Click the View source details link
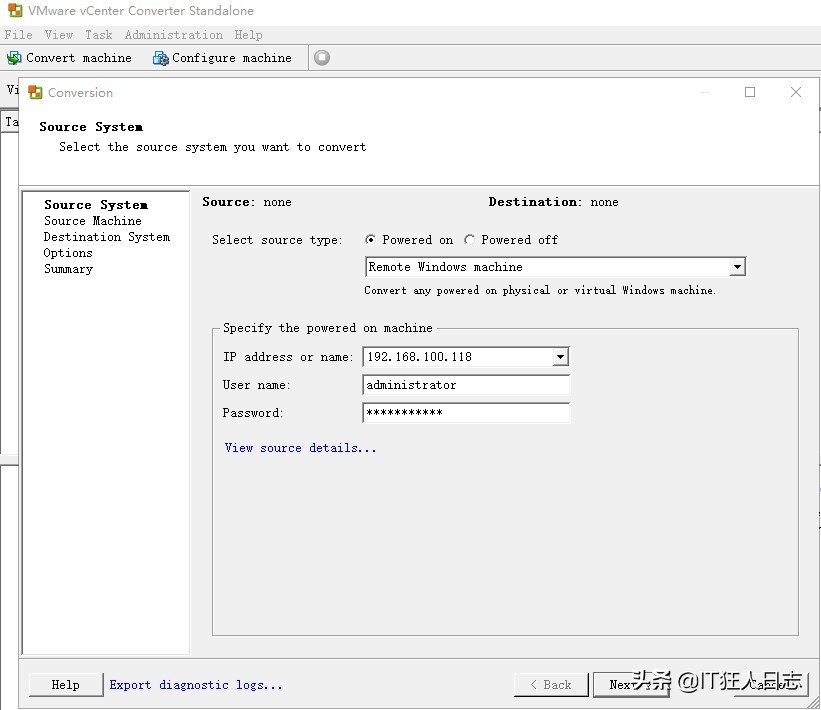821x710 pixels. click(x=300, y=448)
